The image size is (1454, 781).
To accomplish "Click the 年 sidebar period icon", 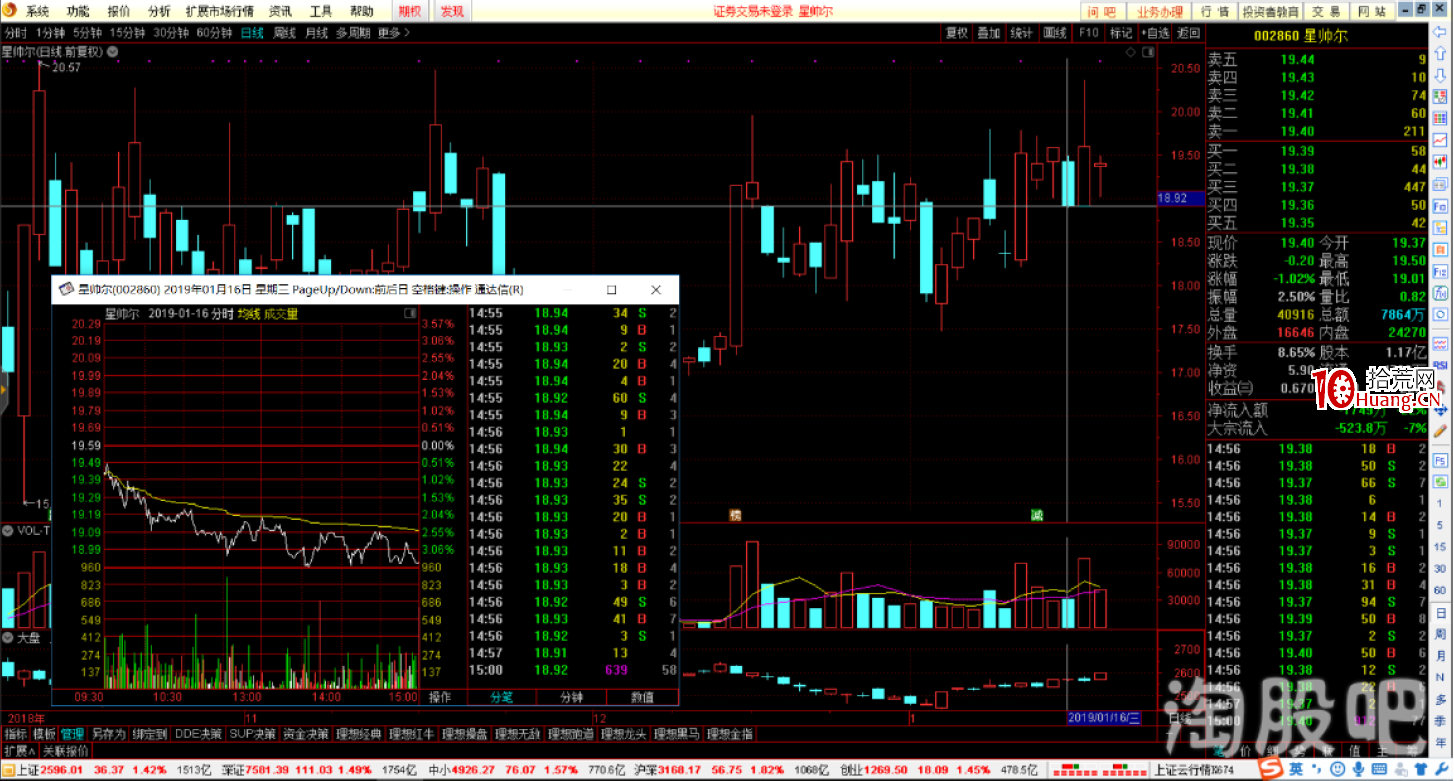I will [x=1441, y=742].
